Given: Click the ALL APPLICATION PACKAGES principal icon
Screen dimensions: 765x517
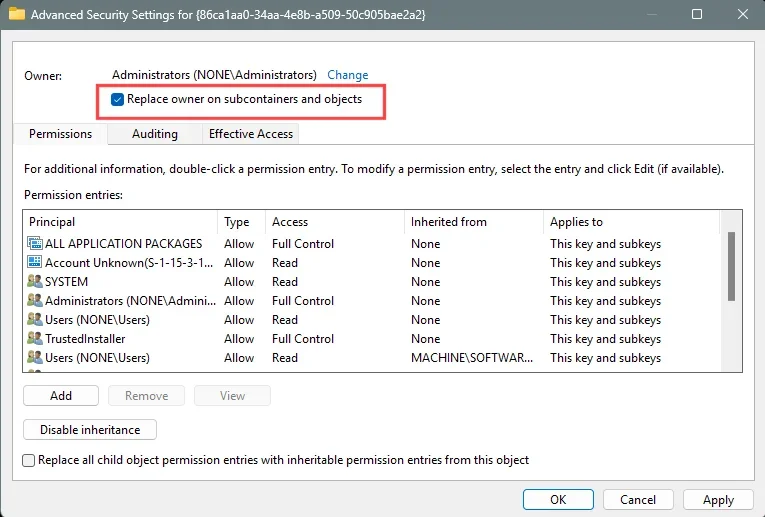Looking at the screenshot, I should click(35, 243).
